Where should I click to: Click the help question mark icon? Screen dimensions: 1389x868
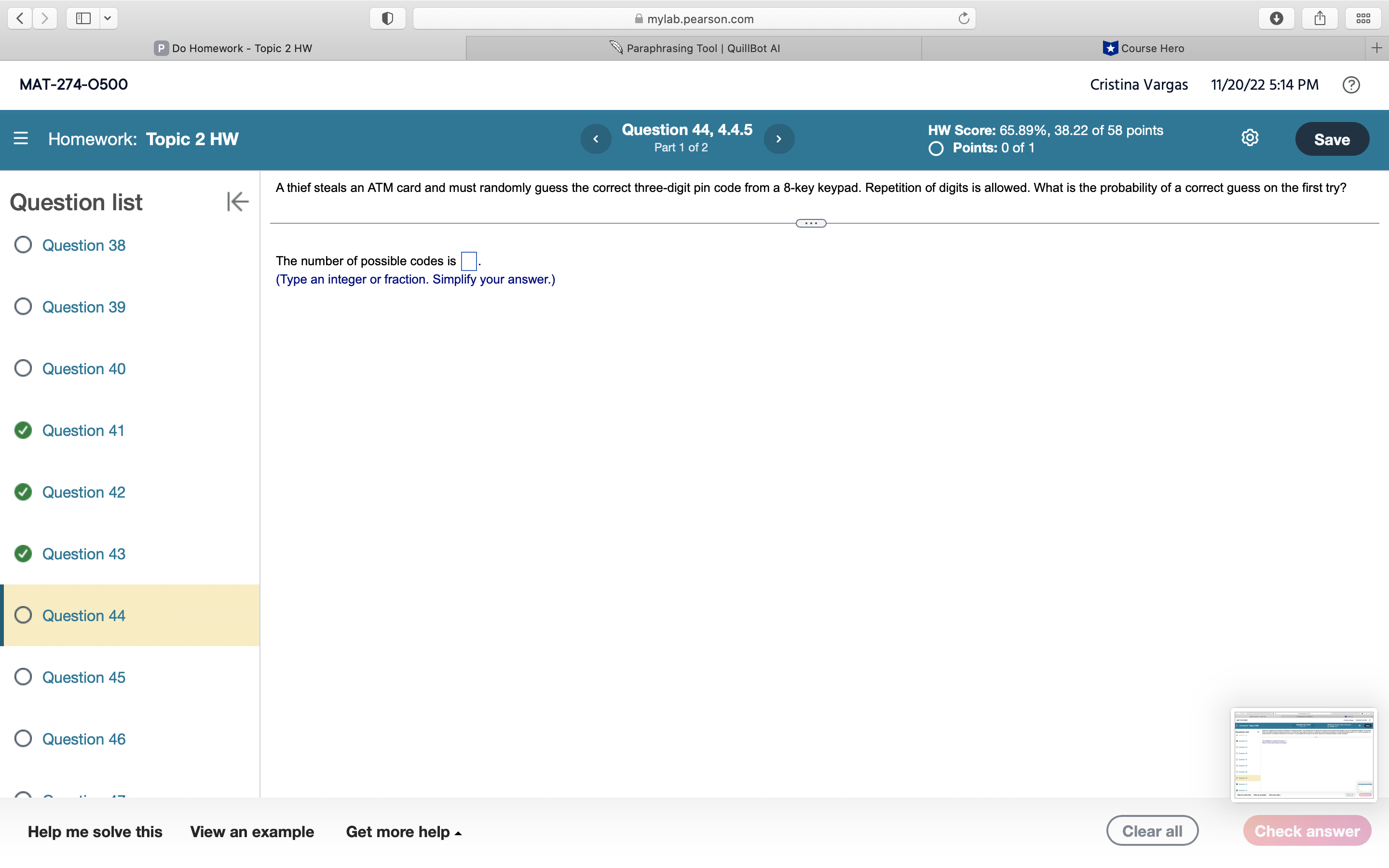(x=1351, y=84)
